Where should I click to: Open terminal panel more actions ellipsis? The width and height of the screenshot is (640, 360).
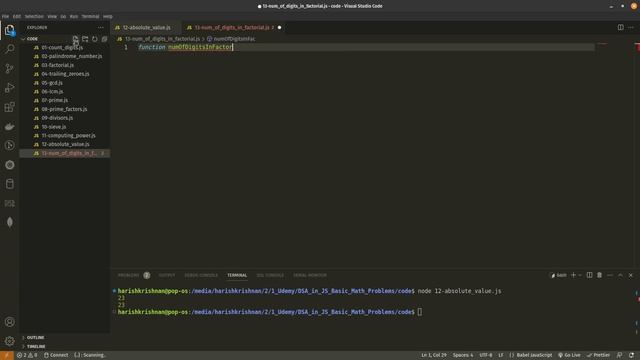[610, 275]
